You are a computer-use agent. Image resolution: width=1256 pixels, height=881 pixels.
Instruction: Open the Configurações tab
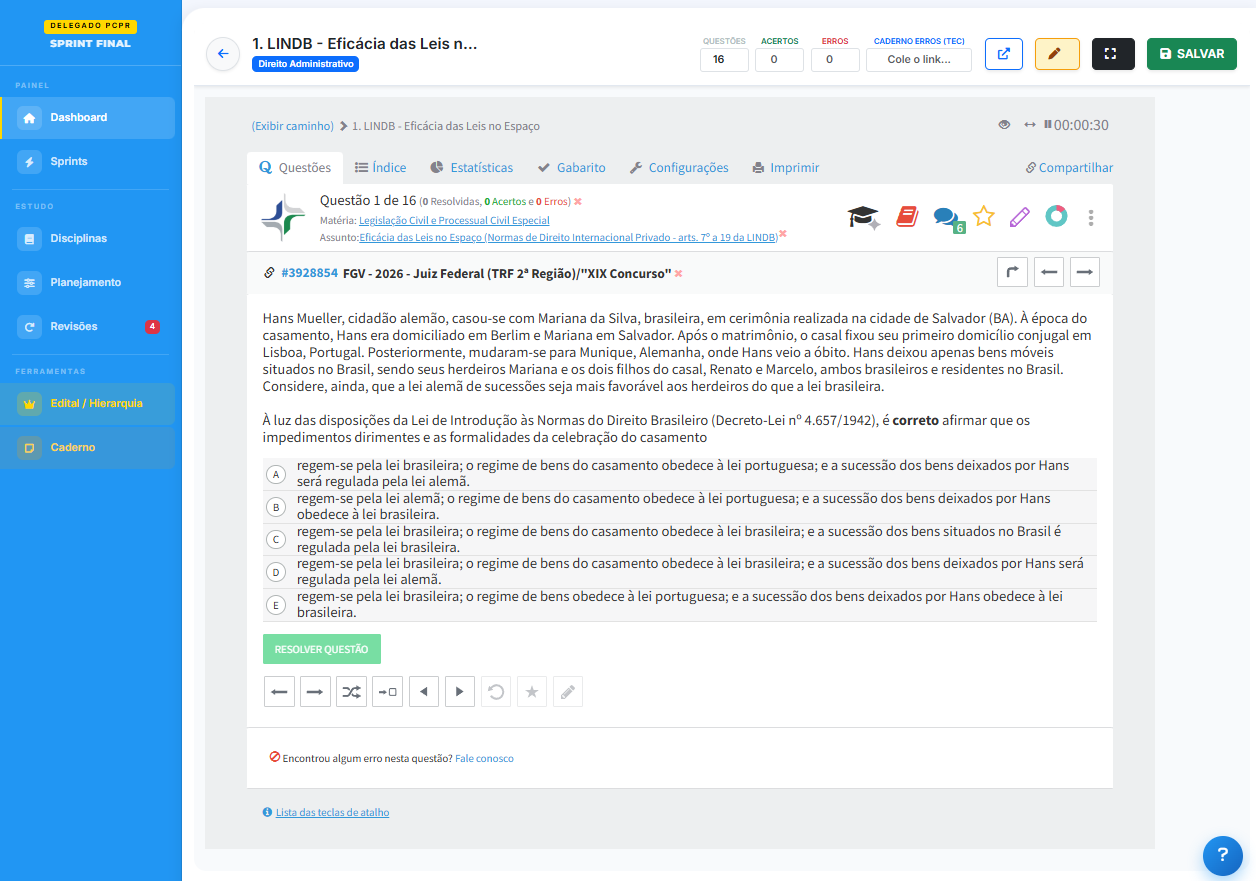[x=679, y=168]
